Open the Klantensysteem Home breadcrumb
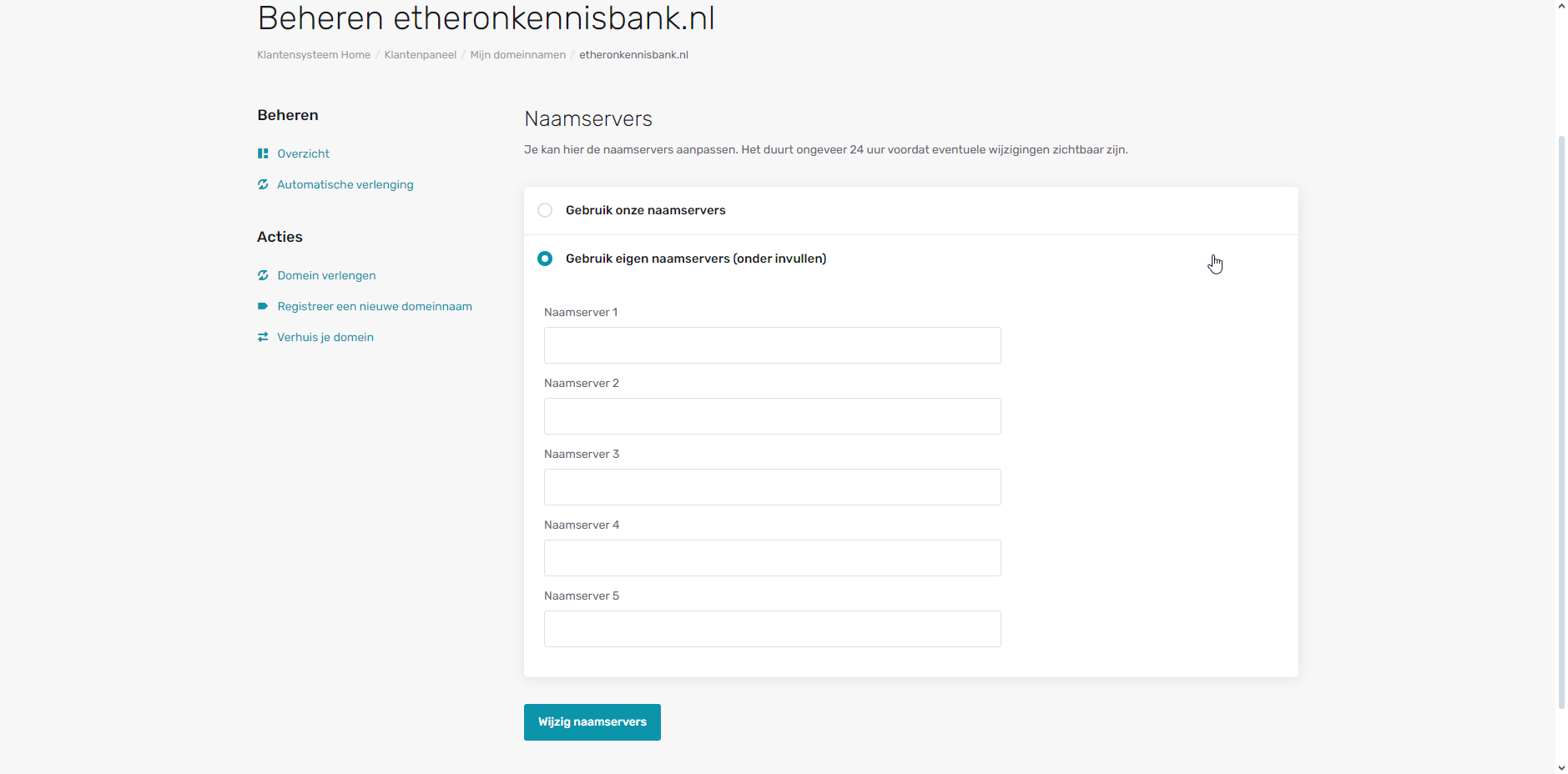This screenshot has width=1568, height=774. (314, 55)
